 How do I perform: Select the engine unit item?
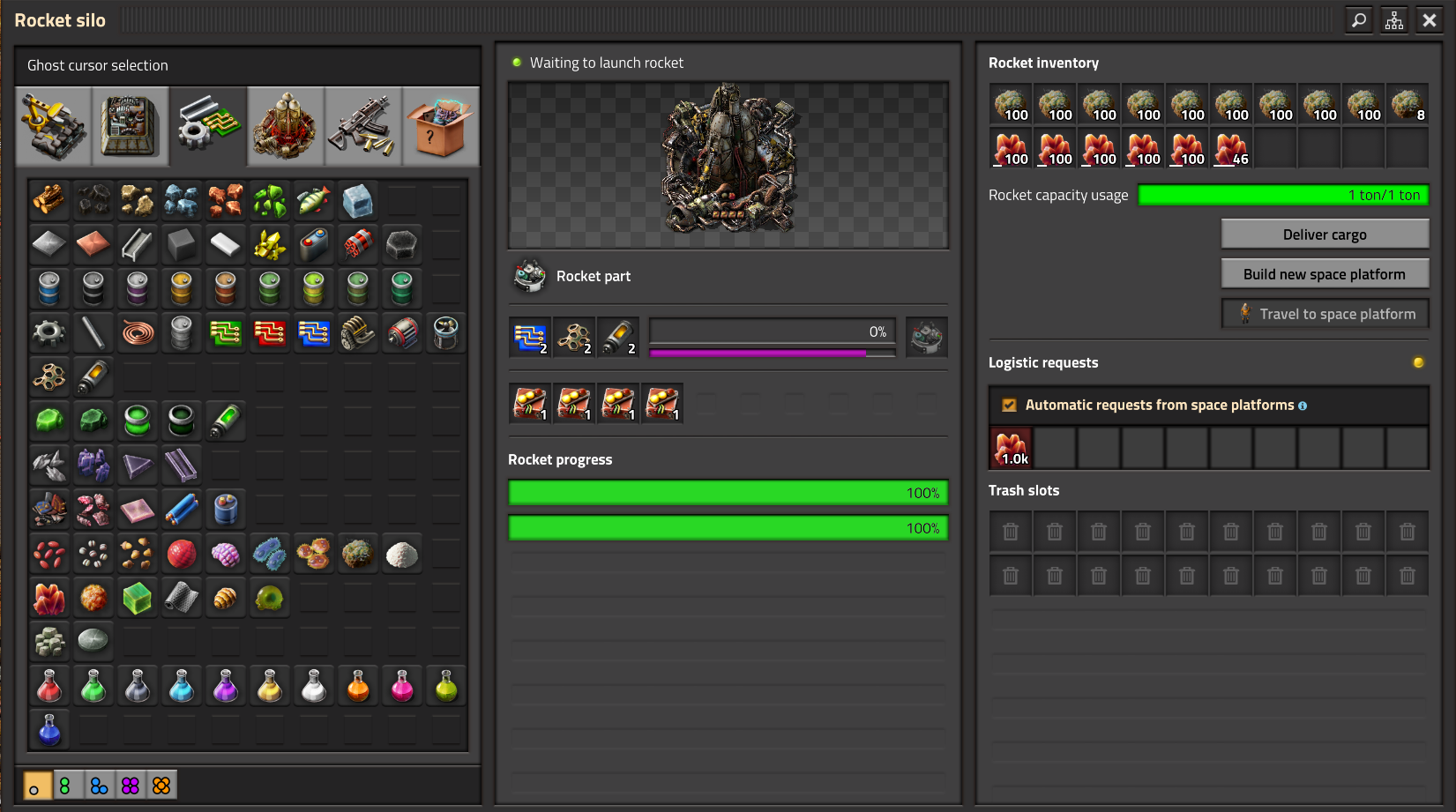click(358, 333)
